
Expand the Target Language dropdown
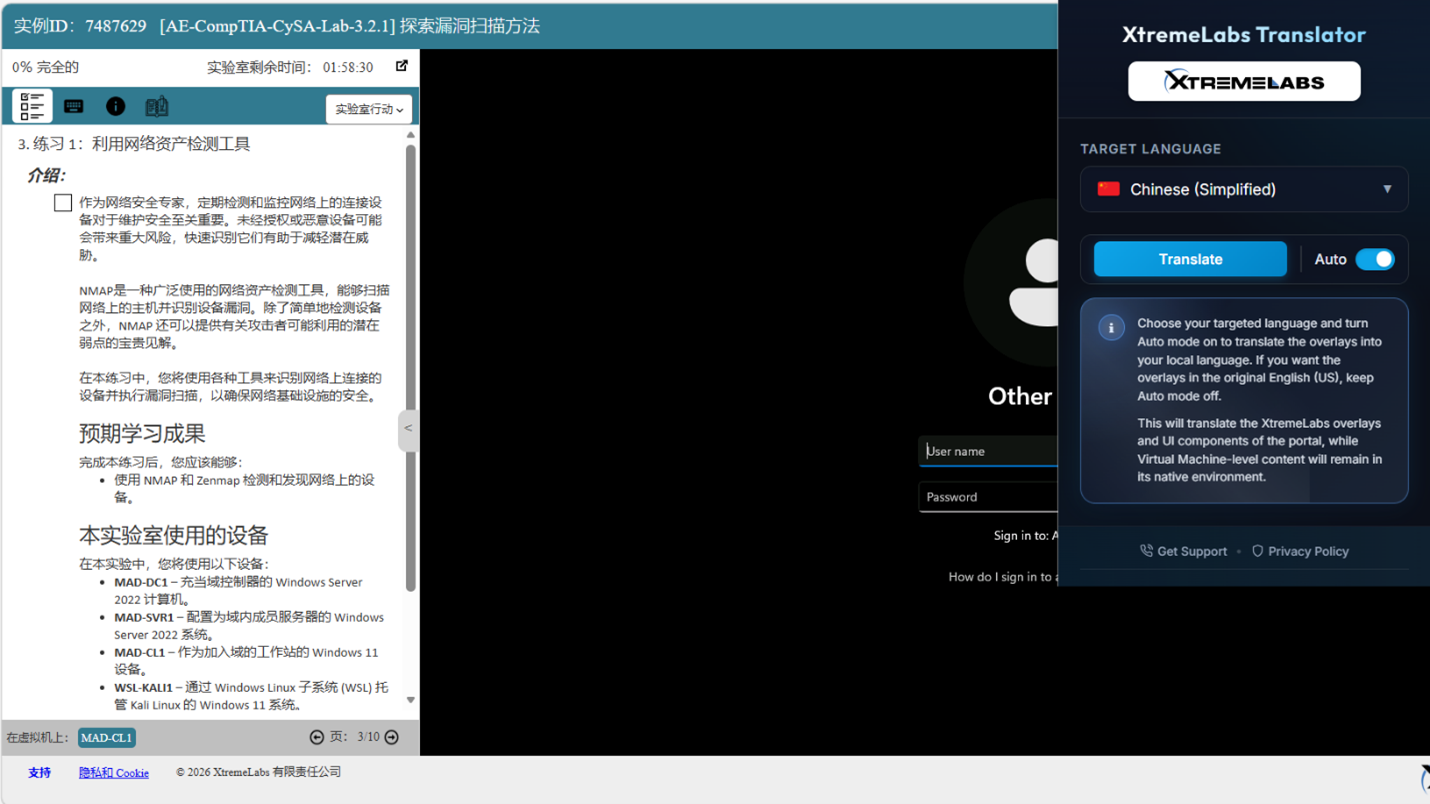point(1244,189)
